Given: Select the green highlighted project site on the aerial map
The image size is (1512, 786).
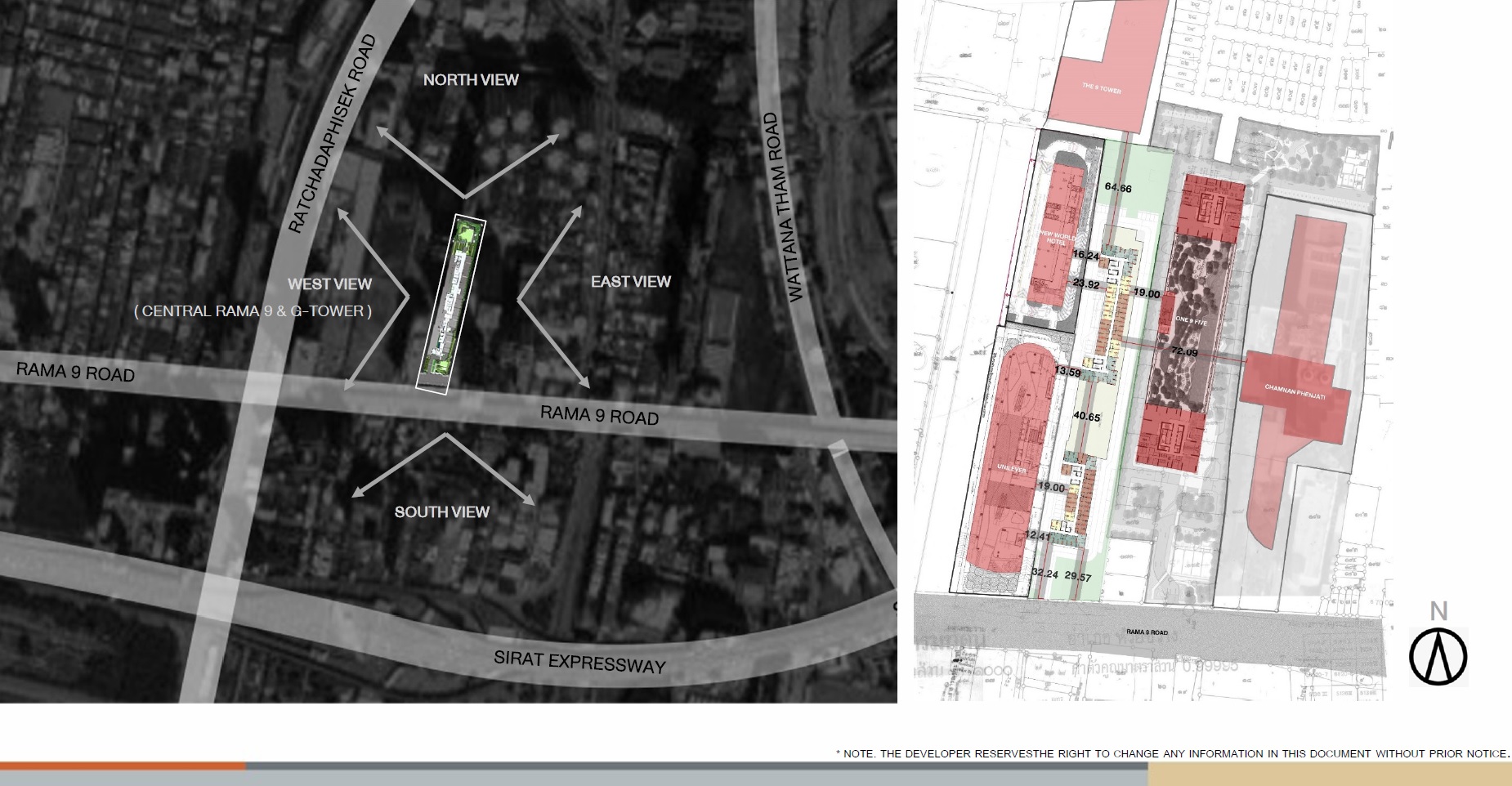Looking at the screenshot, I should 450,304.
